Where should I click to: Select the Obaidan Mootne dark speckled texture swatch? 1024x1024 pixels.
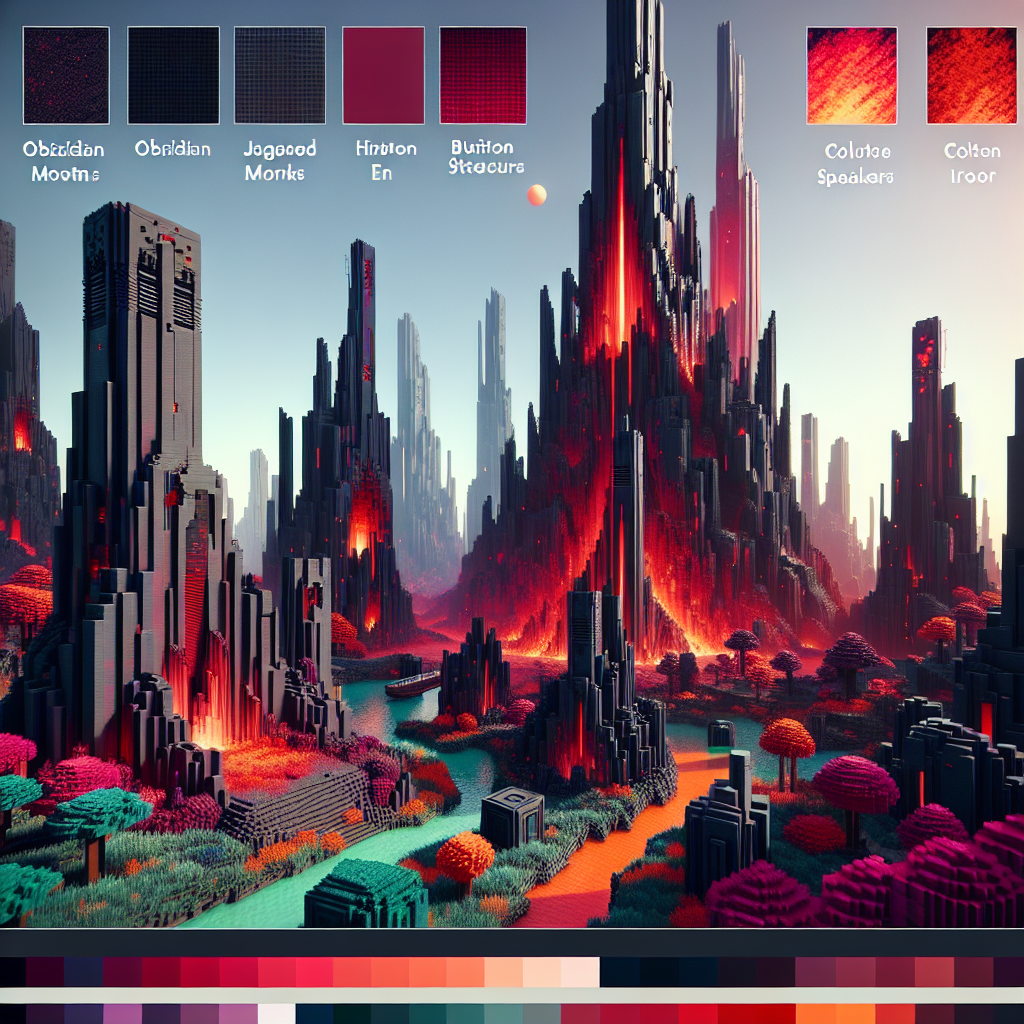click(x=66, y=75)
